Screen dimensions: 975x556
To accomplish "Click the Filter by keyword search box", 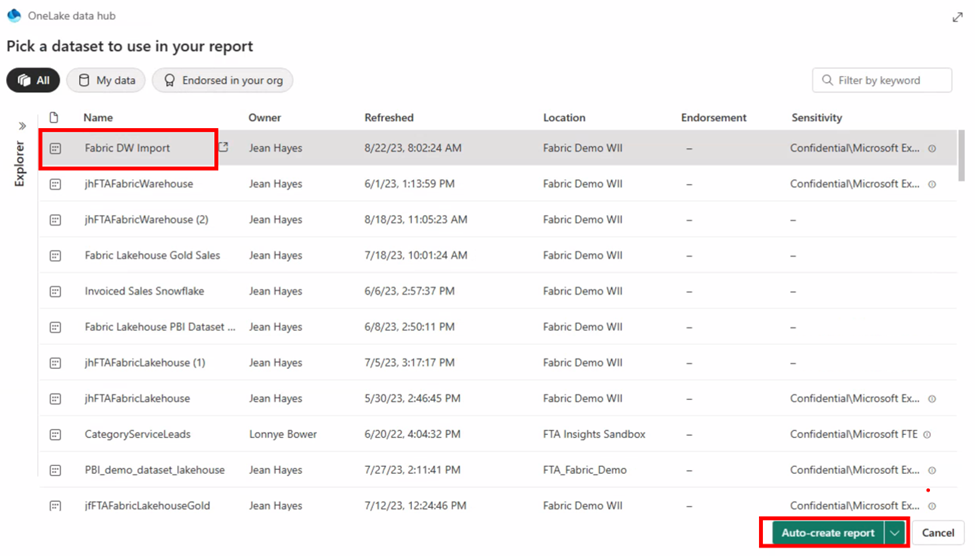I will pyautogui.click(x=882, y=80).
